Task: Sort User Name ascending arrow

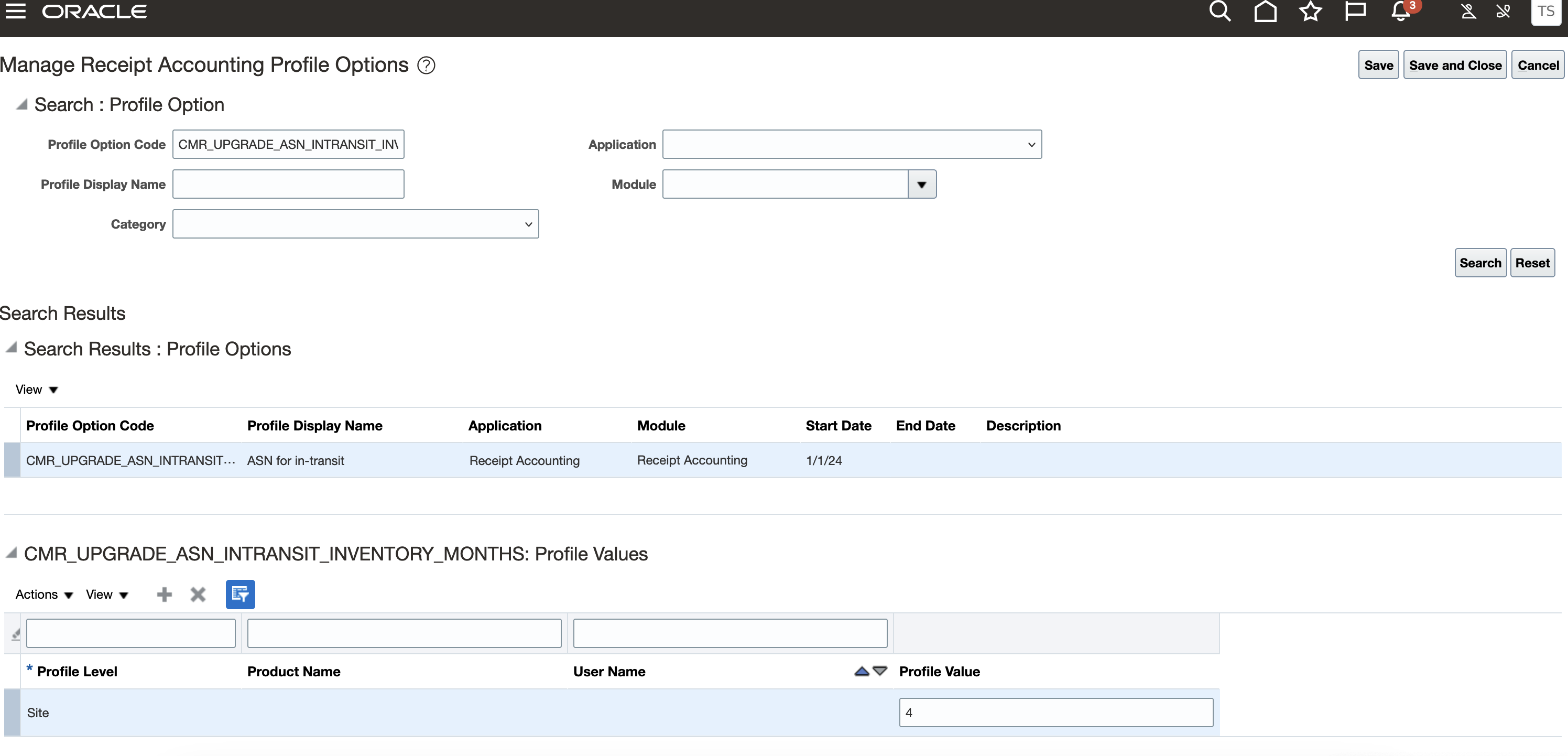Action: click(862, 671)
